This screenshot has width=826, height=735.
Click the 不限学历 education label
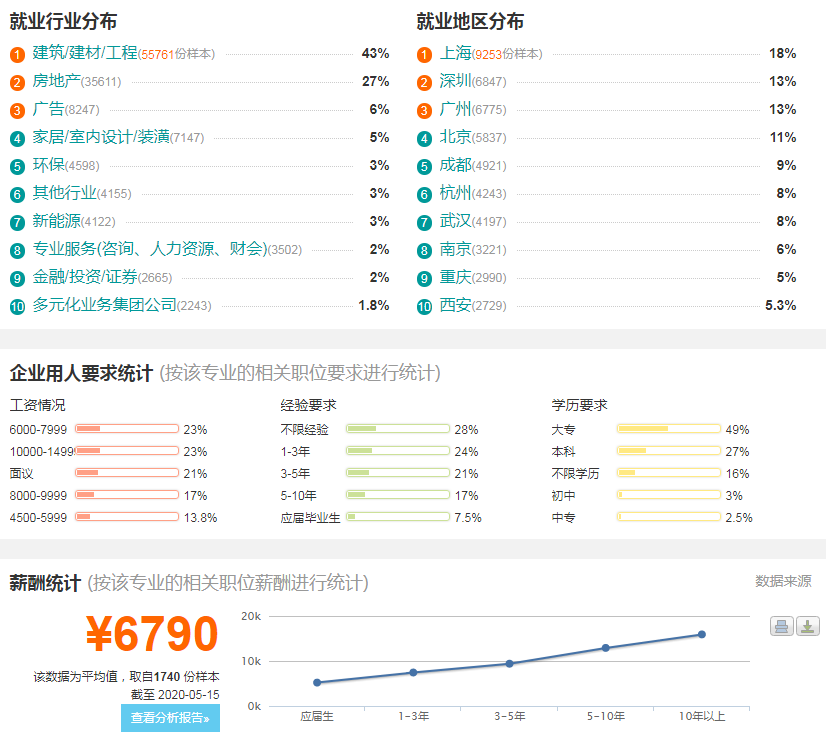575,474
